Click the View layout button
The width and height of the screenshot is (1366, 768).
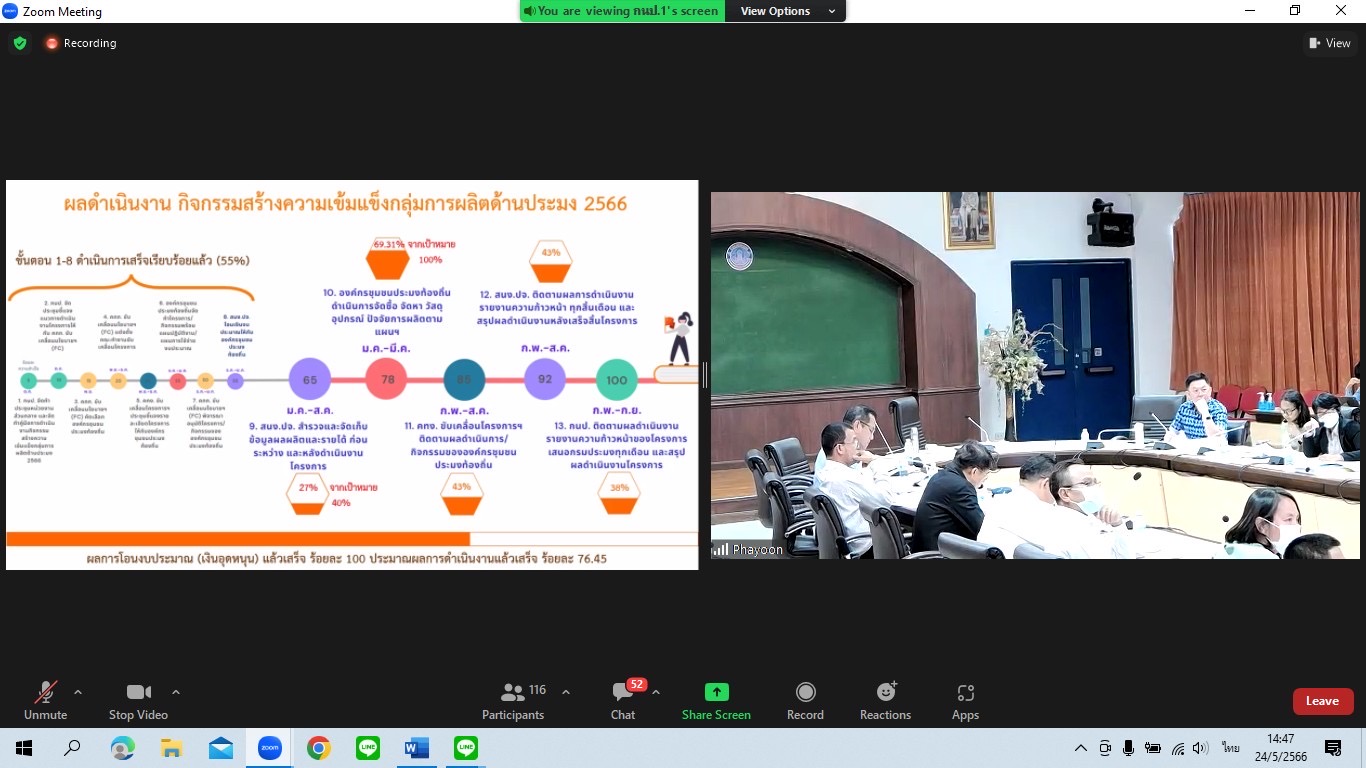click(1330, 43)
